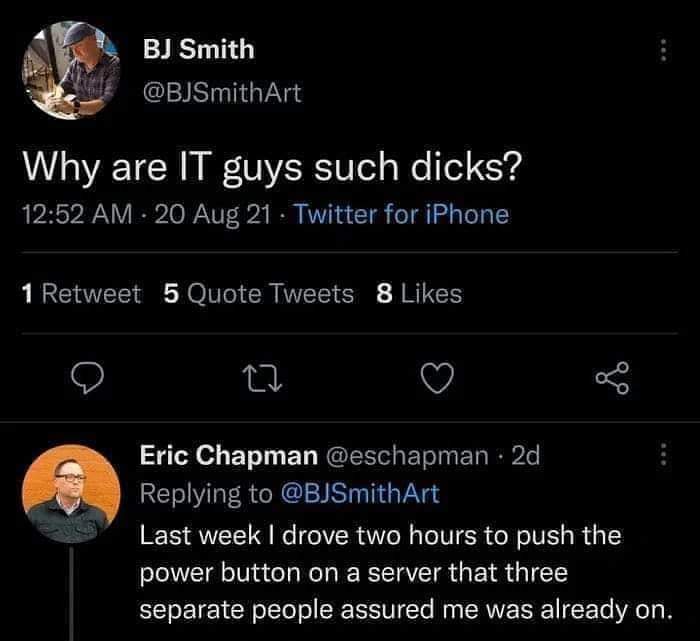Screen dimensions: 700x641
Task: View the 8 Likes list
Action: pos(419,294)
